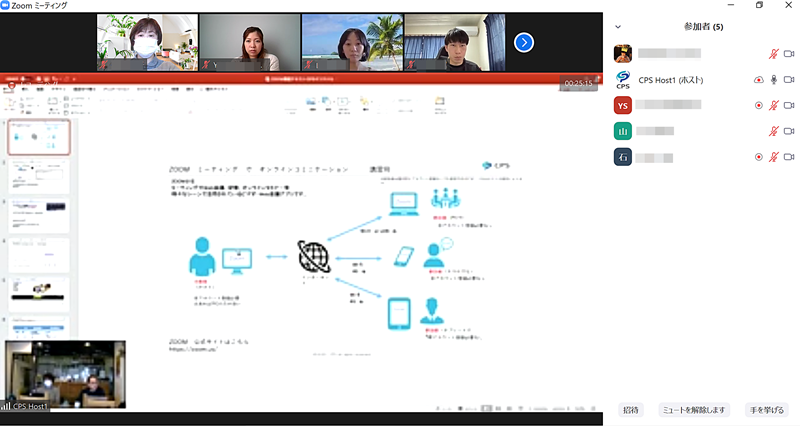Image resolution: width=800 pixels, height=426 pixels.
Task: Click the muted microphone in the 石 row
Action: click(x=773, y=157)
